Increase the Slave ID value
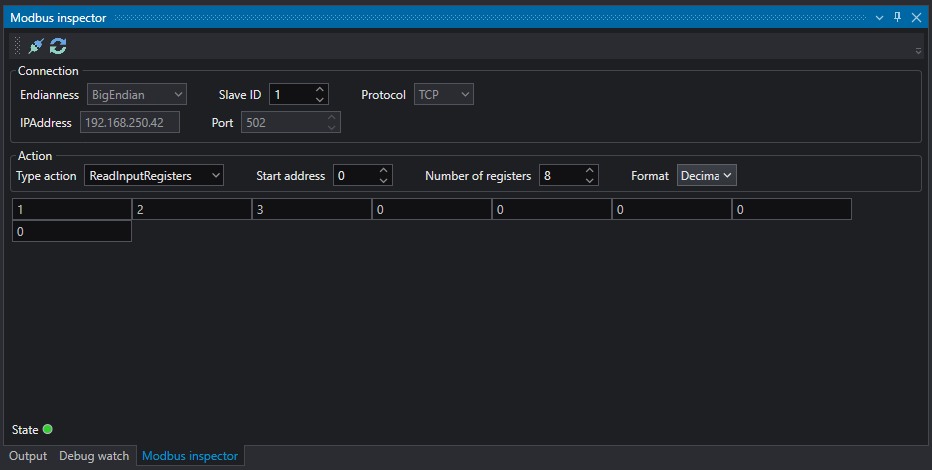The width and height of the screenshot is (932, 470). click(x=319, y=89)
